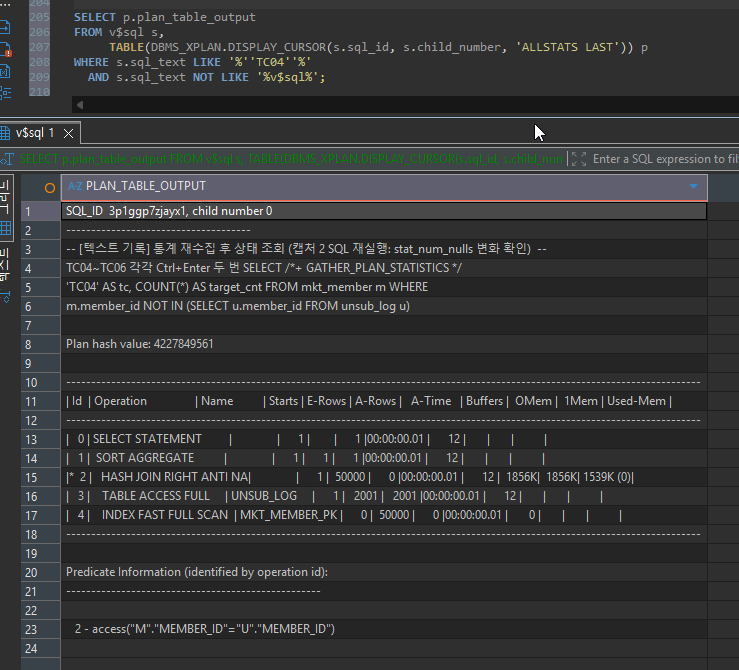Switch to Grid view vertical tab
This screenshot has height=670, width=739.
(x=6, y=208)
